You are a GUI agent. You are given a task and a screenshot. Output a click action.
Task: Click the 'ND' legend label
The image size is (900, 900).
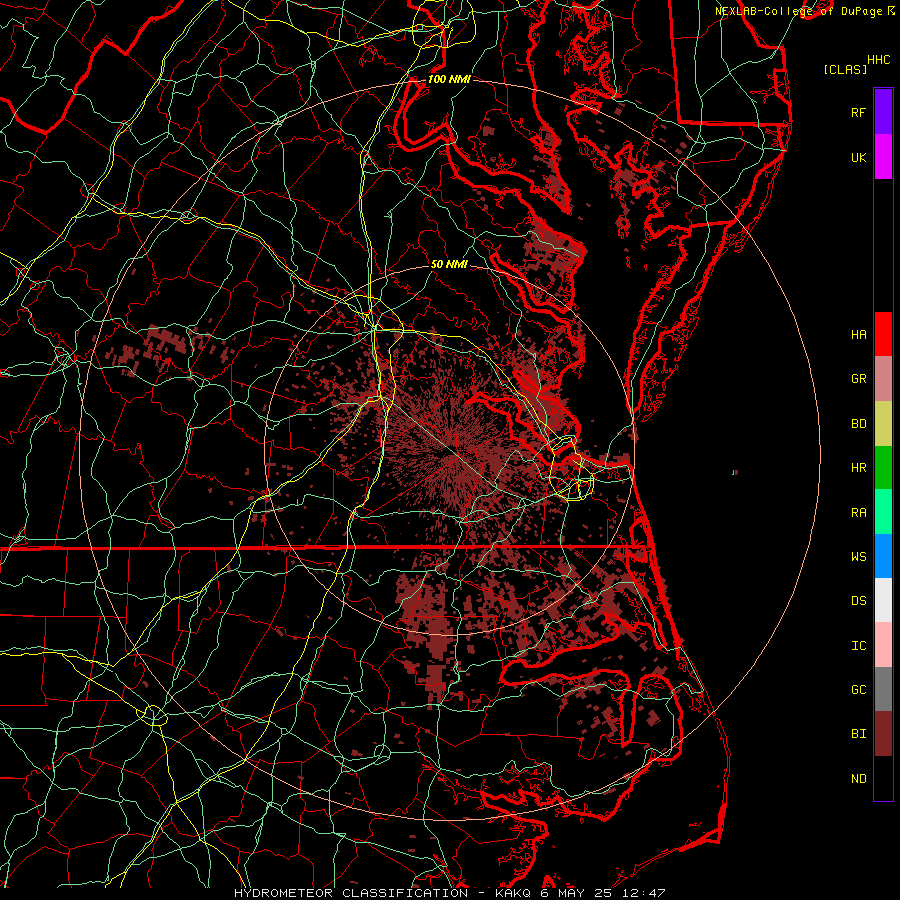pyautogui.click(x=858, y=778)
